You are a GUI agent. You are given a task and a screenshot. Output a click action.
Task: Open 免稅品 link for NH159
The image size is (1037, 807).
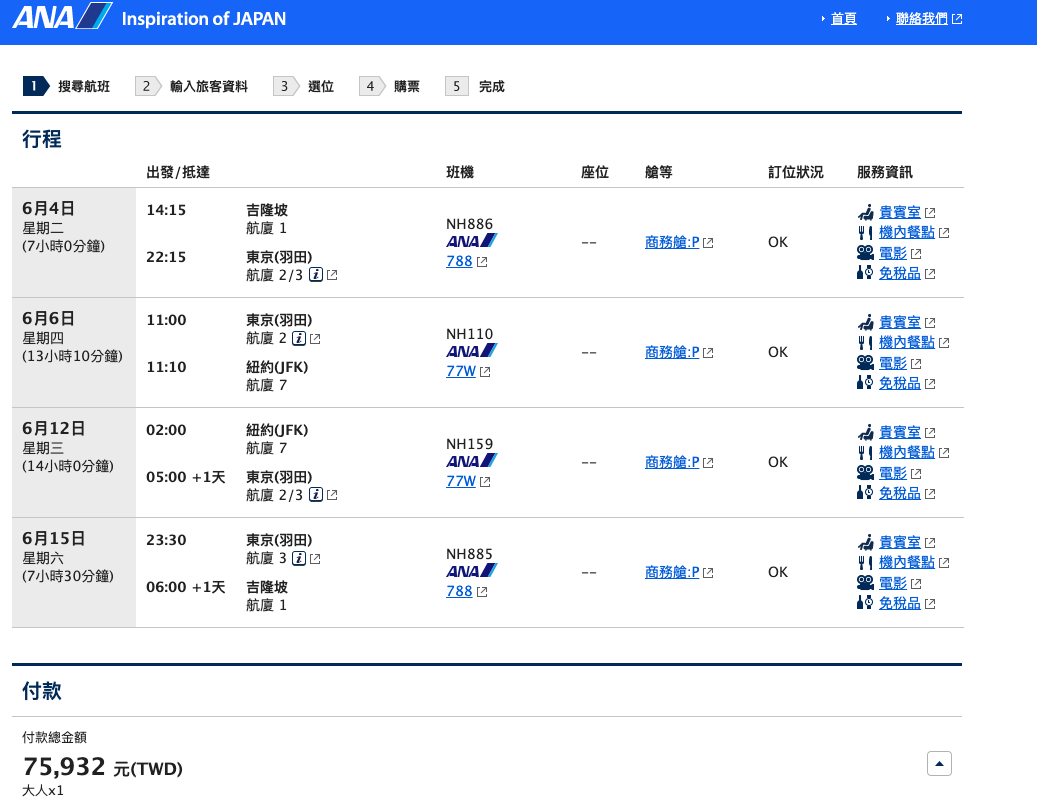pos(899,493)
